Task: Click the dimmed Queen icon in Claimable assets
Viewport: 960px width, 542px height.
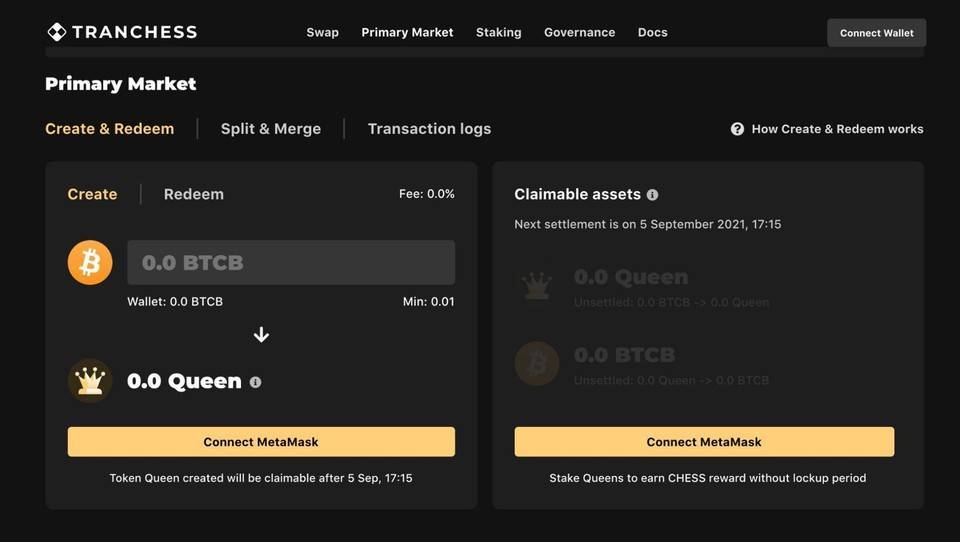Action: tap(537, 284)
